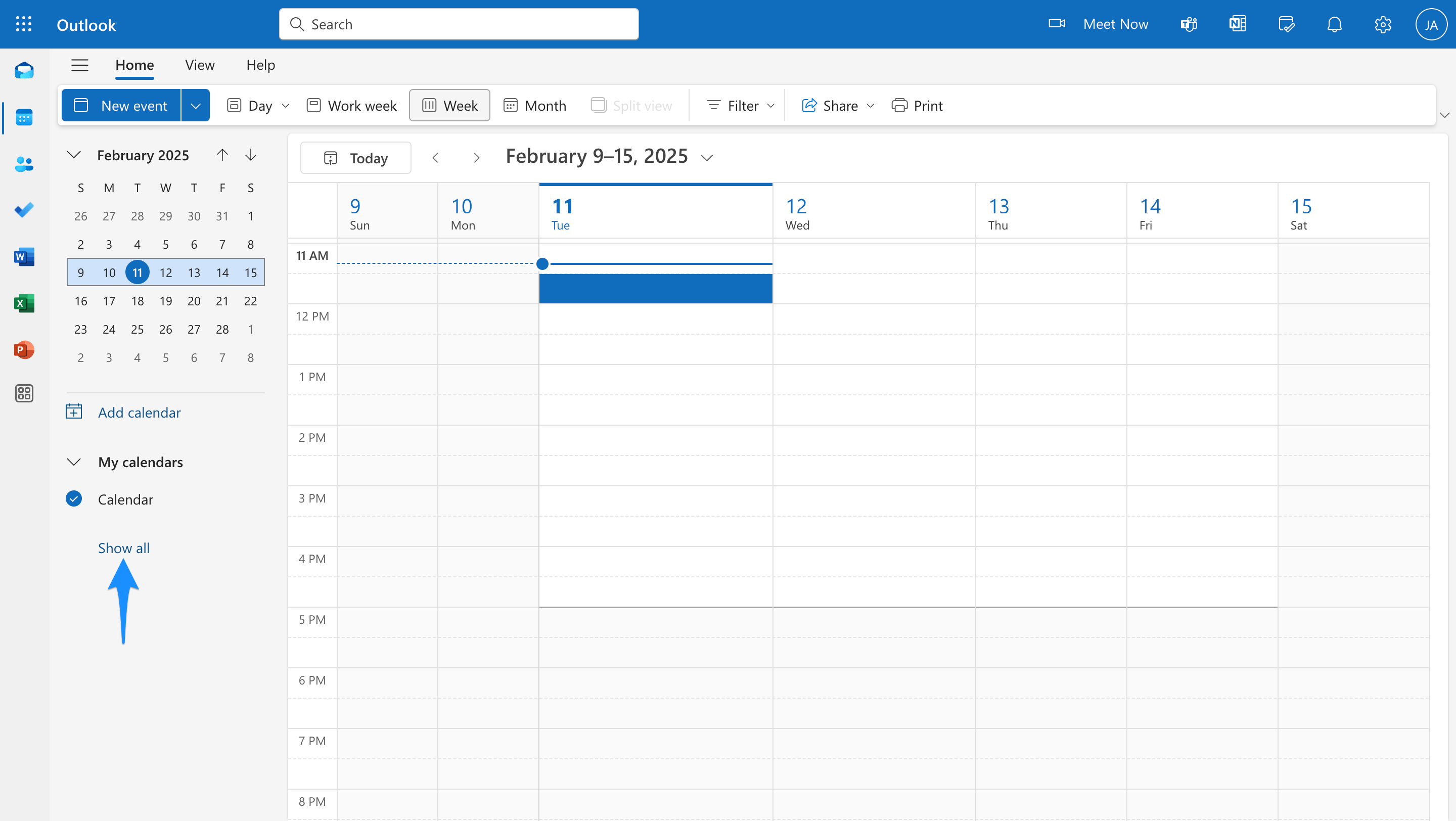The width and height of the screenshot is (1456, 821).
Task: Expand the New event dropdown arrow
Action: click(196, 106)
